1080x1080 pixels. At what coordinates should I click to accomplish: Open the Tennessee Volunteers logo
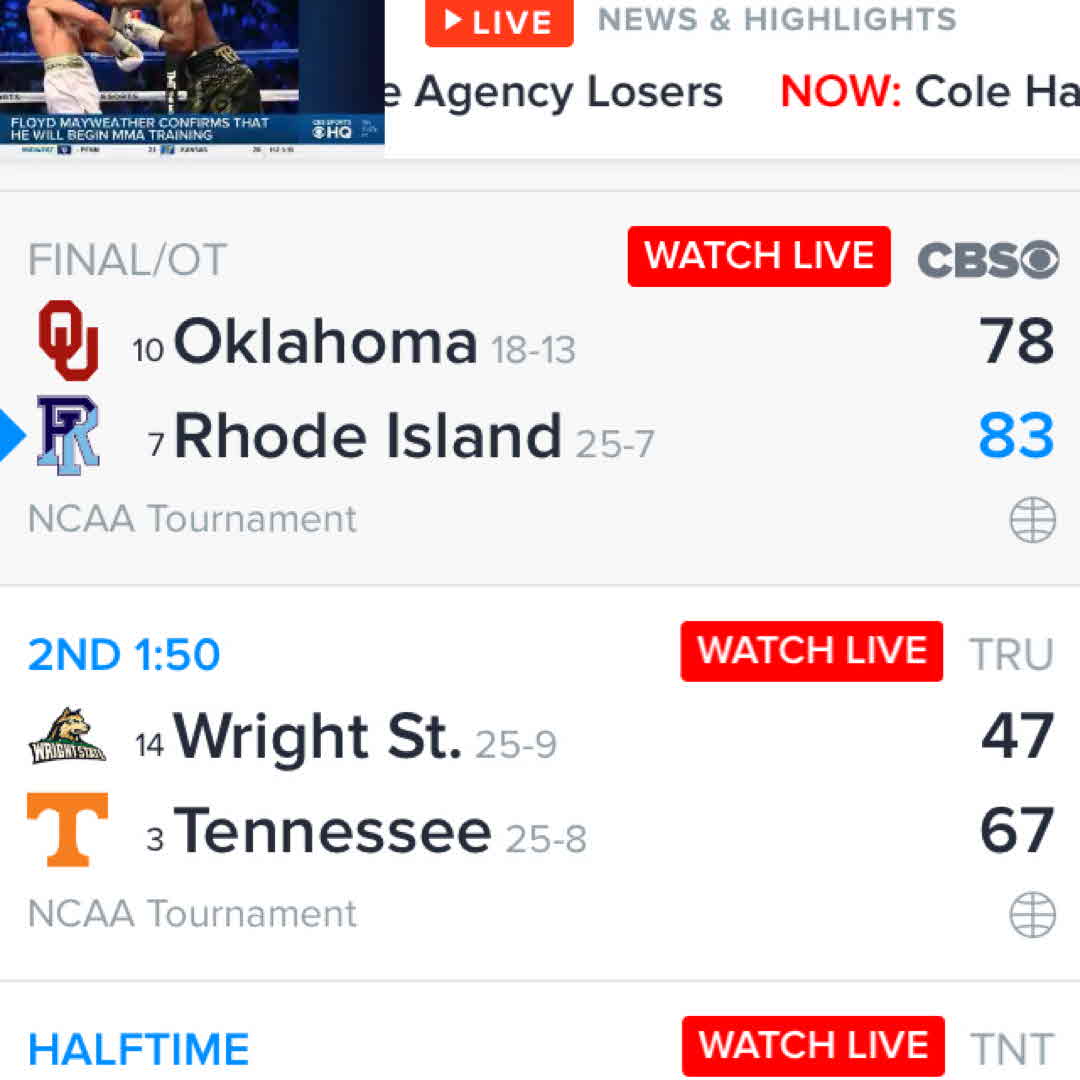click(x=67, y=830)
